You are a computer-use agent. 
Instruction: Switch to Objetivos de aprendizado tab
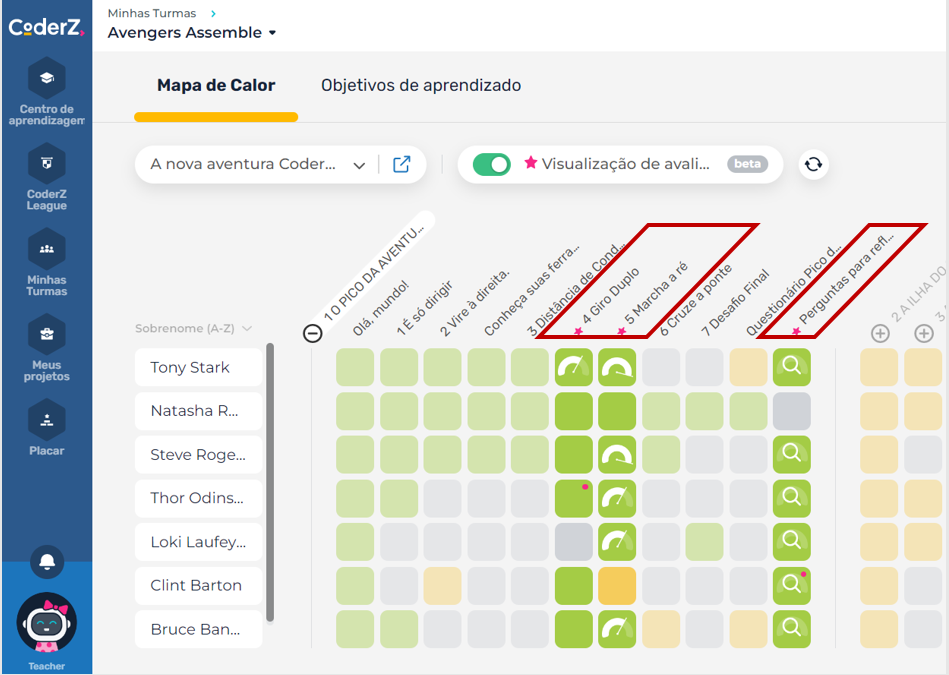pyautogui.click(x=421, y=86)
